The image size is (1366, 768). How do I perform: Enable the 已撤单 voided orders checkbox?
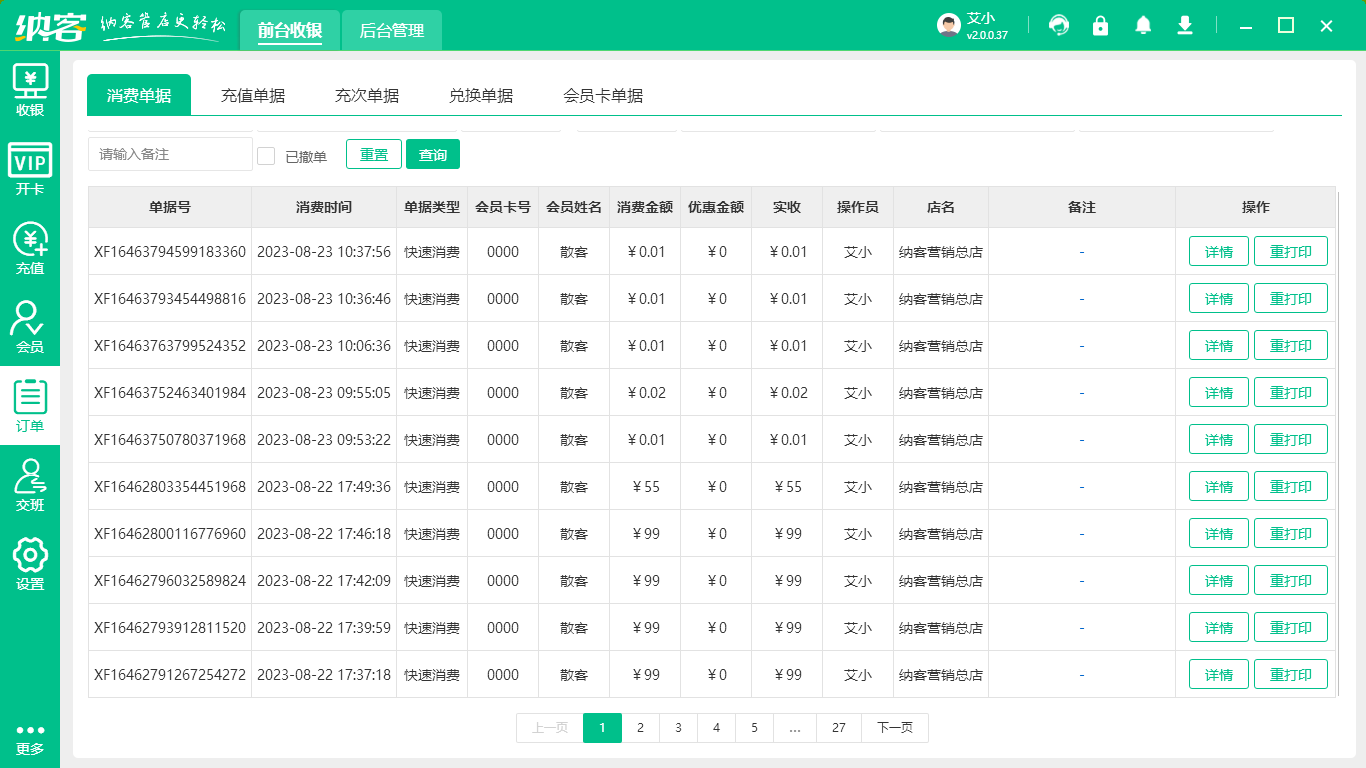(265, 154)
